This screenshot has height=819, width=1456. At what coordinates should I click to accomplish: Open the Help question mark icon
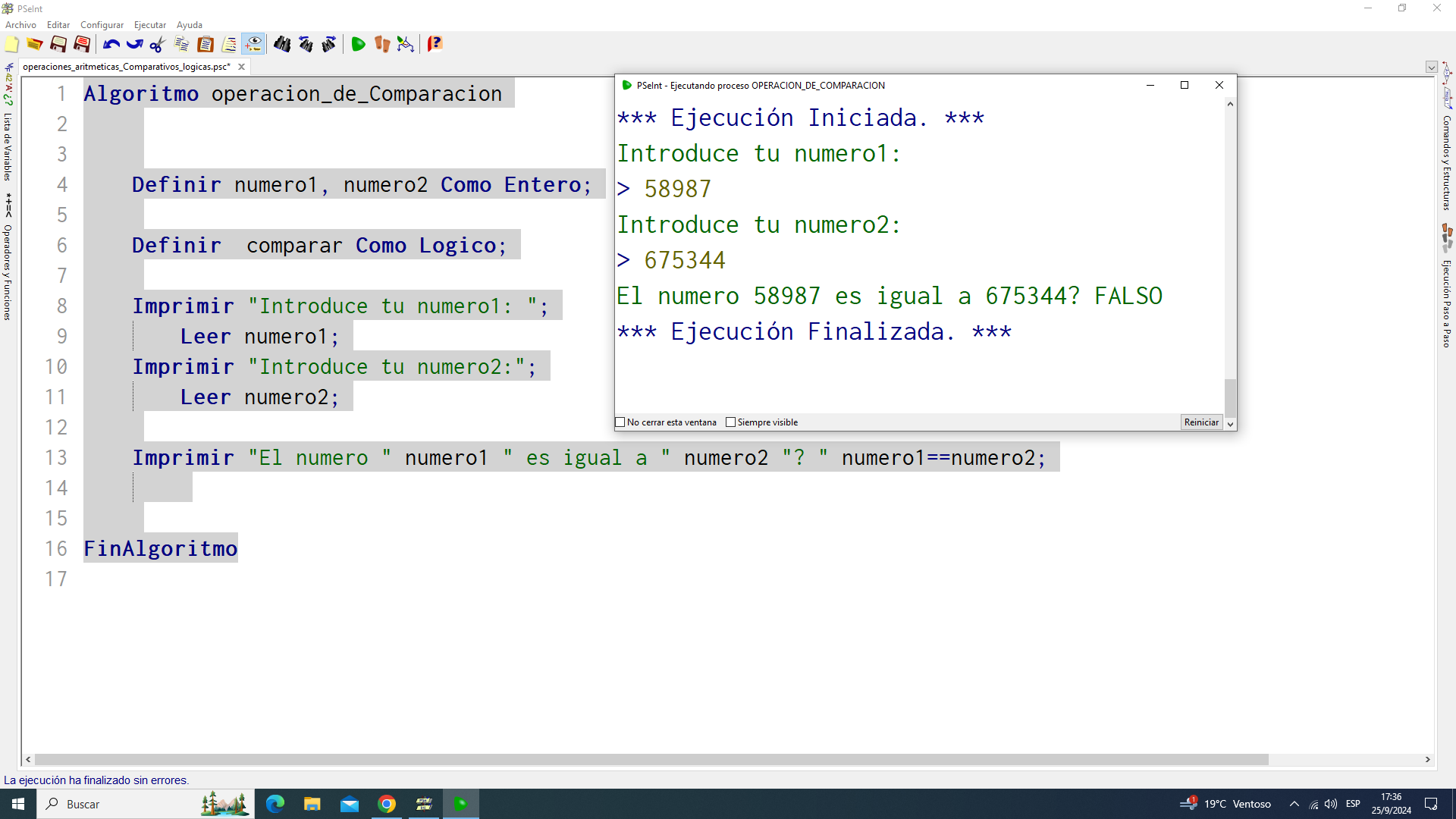tap(435, 45)
